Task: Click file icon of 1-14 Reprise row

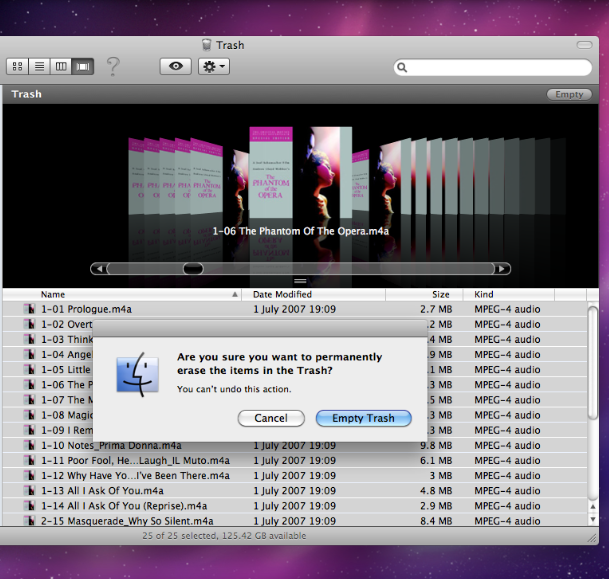Action: coord(29,506)
